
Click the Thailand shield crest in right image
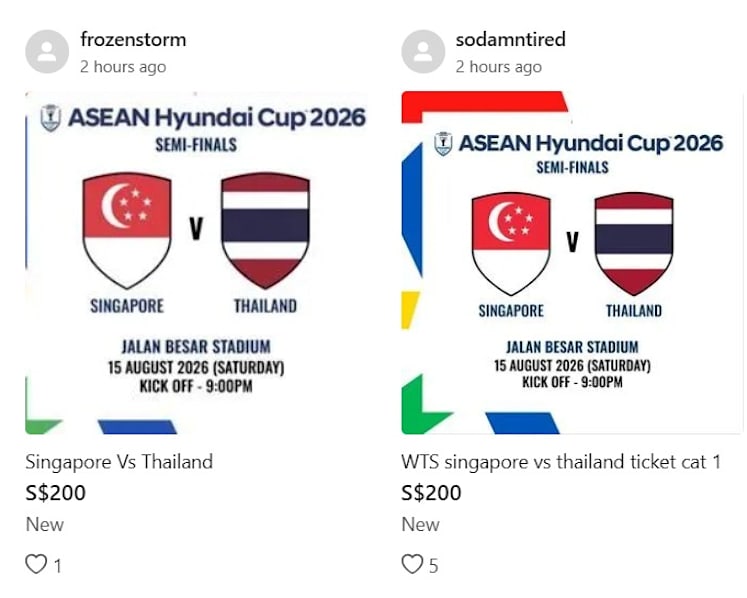coord(634,244)
